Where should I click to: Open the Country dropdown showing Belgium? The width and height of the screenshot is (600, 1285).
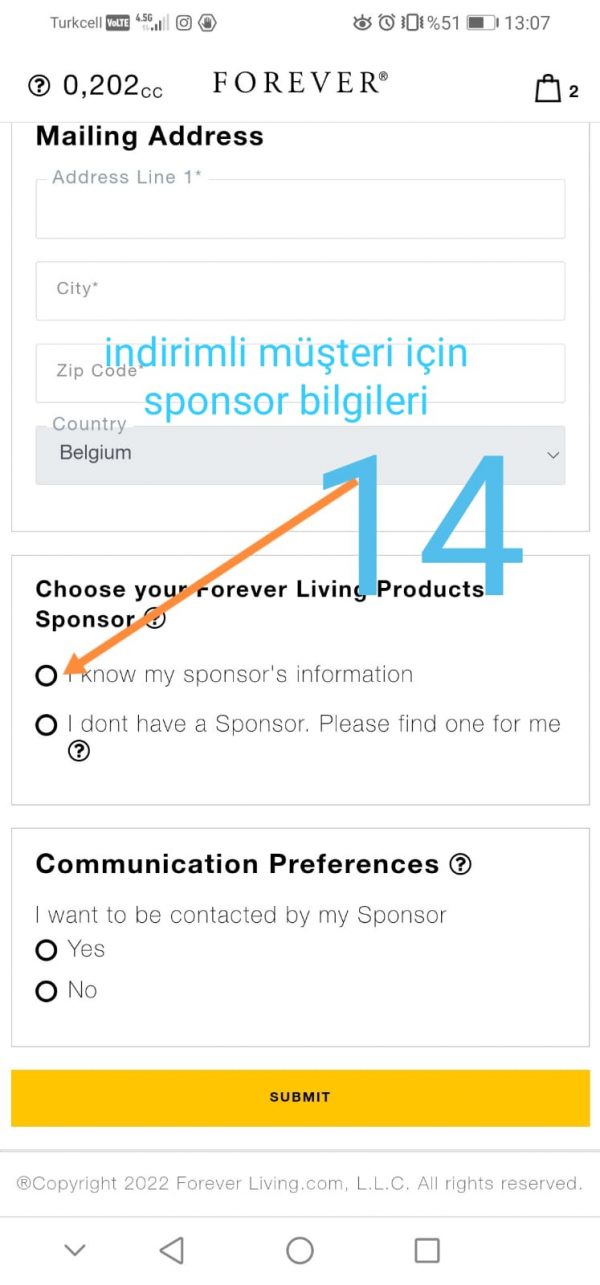point(300,455)
